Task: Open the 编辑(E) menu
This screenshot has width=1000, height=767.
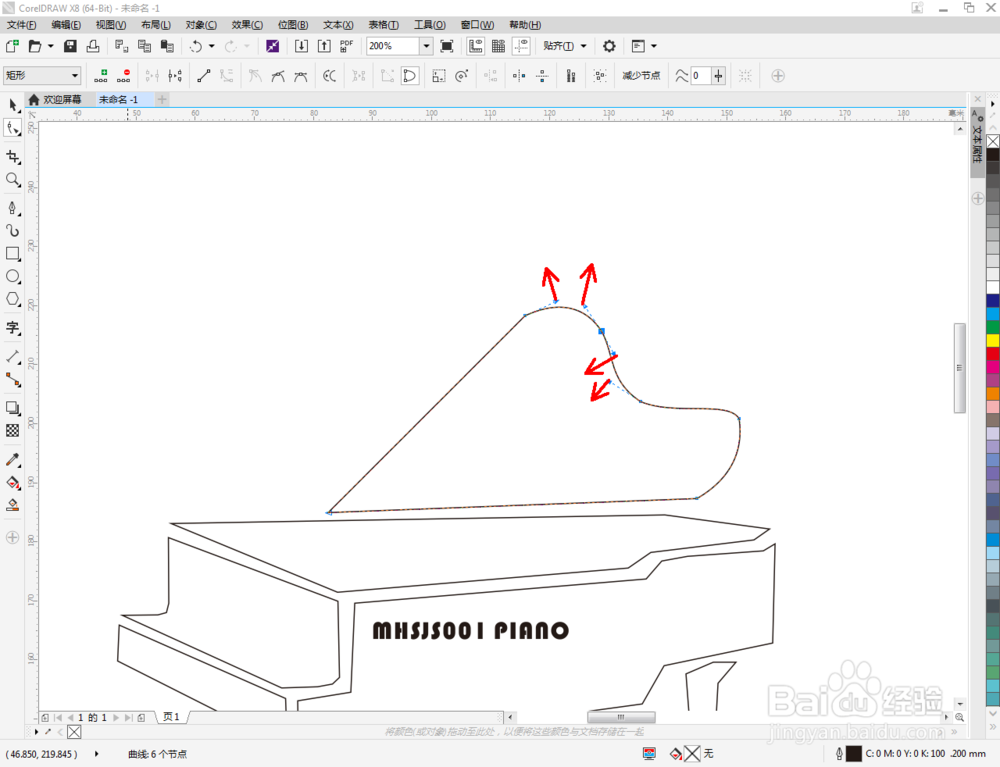Action: pyautogui.click(x=66, y=25)
